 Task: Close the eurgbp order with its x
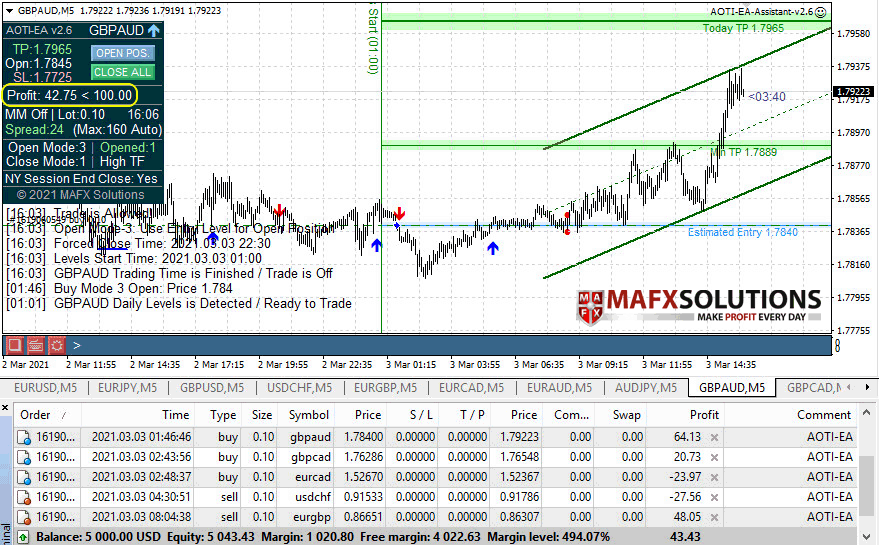click(x=714, y=518)
